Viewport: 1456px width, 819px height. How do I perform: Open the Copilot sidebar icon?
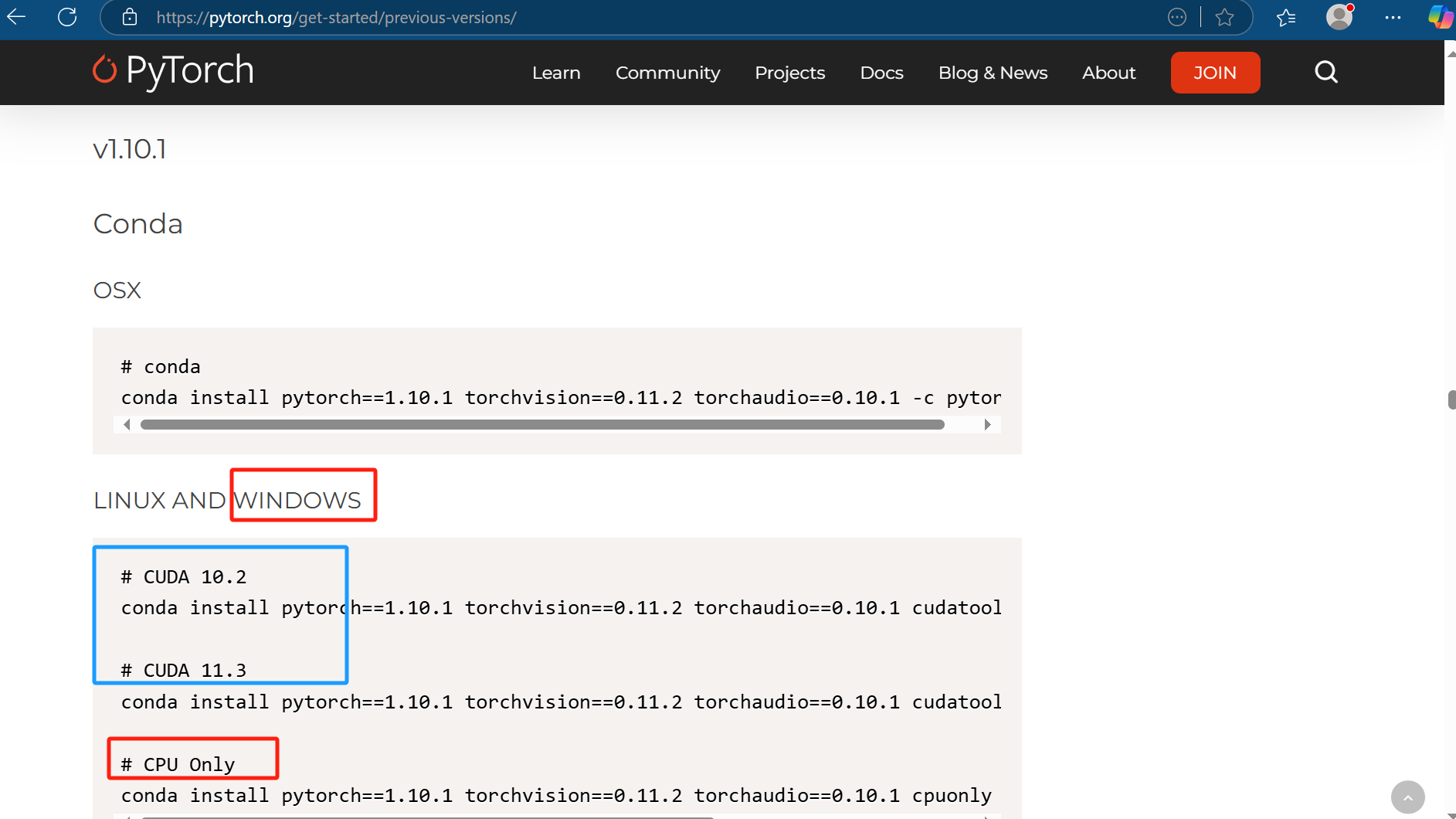(1441, 16)
